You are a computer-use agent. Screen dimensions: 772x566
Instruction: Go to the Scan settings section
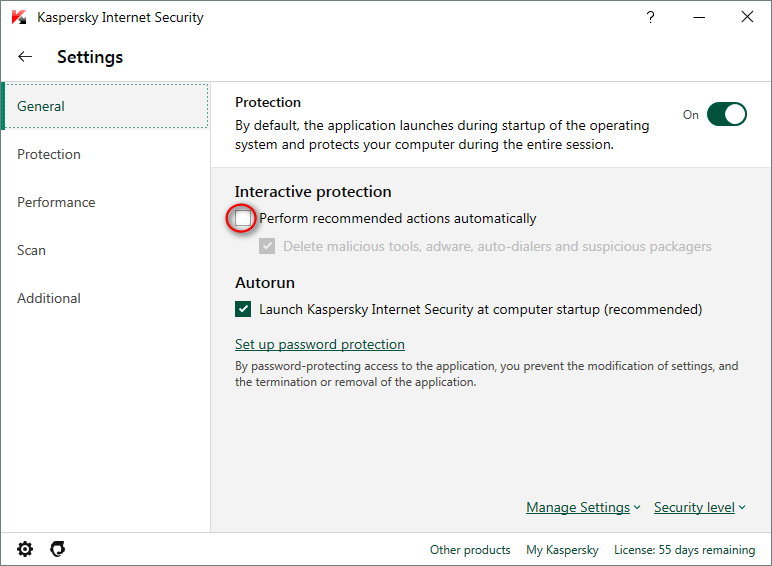pyautogui.click(x=31, y=250)
